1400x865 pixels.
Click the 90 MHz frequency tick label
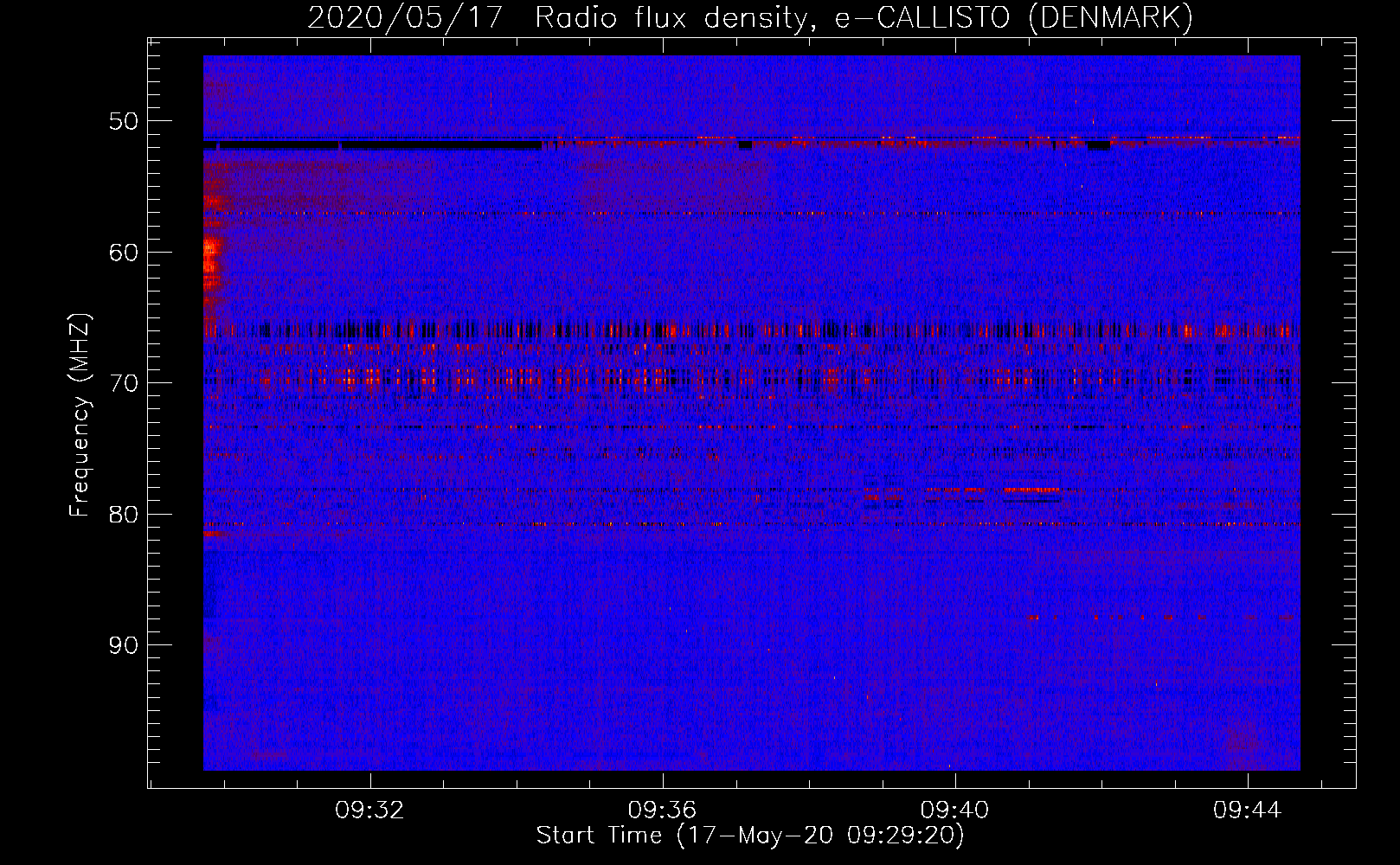pos(124,645)
